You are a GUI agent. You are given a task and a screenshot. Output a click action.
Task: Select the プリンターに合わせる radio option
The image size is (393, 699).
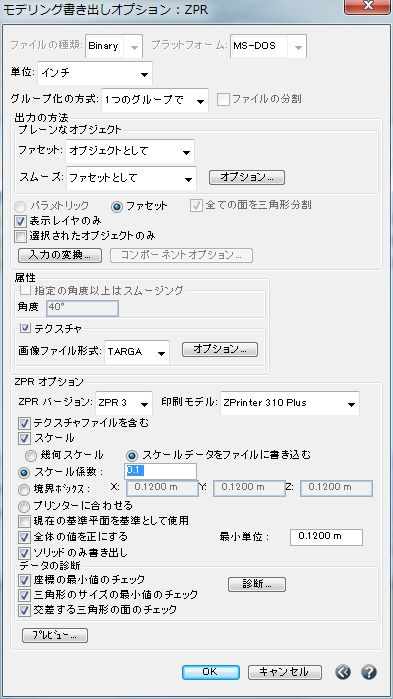pyautogui.click(x=25, y=506)
